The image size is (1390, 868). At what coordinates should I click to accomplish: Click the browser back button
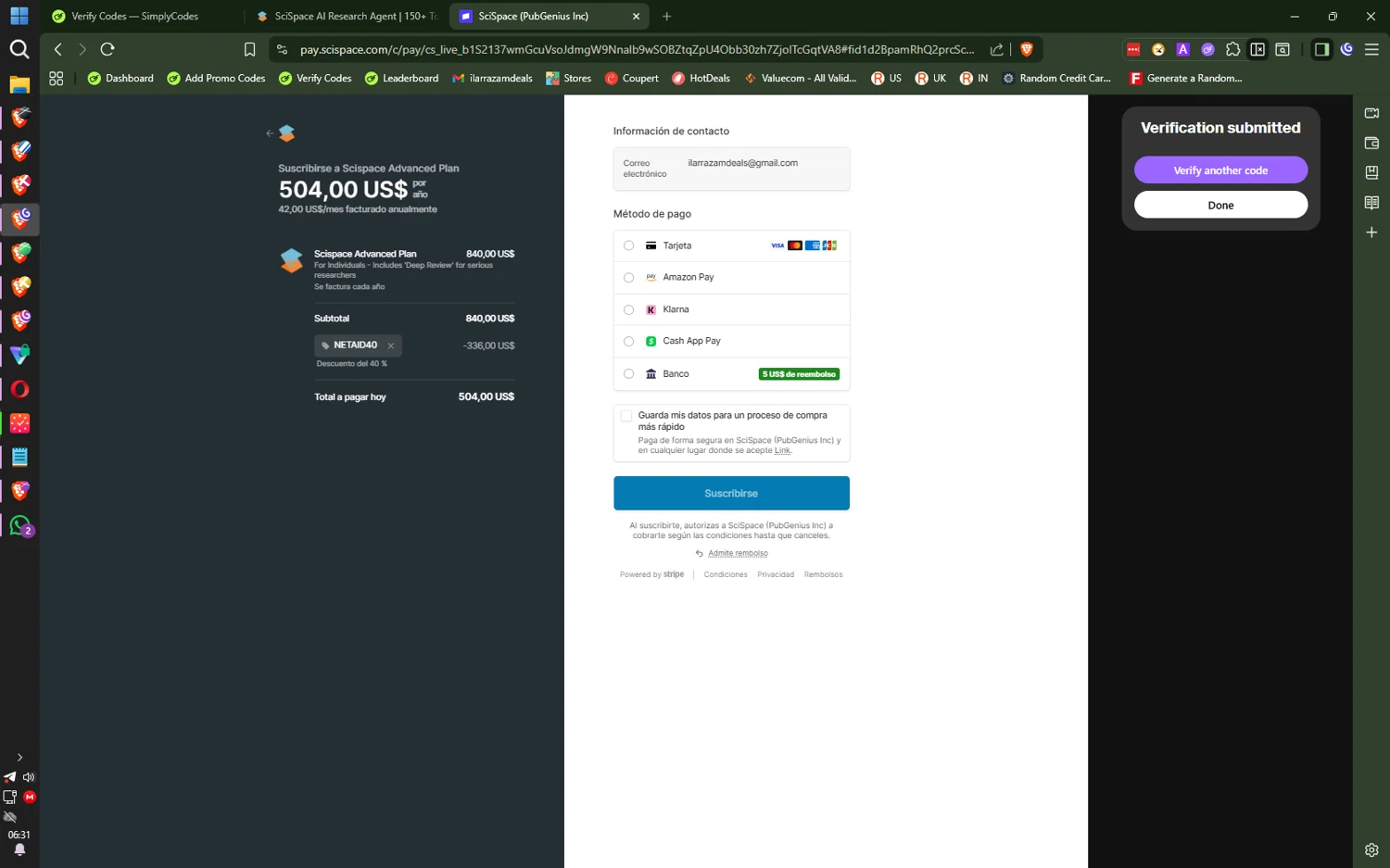coord(58,49)
